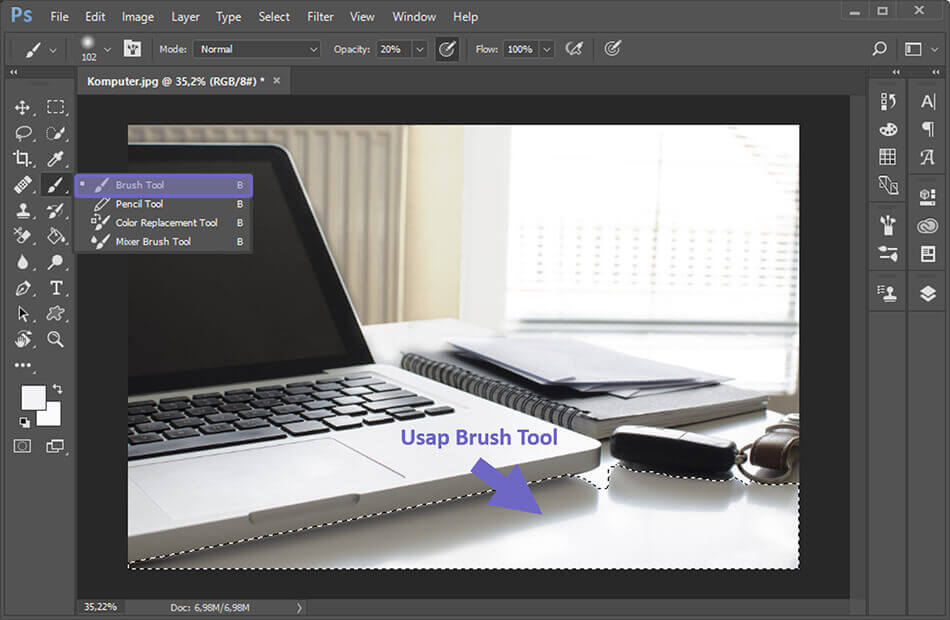Open the History panel icon
The image size is (950, 620).
[888, 101]
